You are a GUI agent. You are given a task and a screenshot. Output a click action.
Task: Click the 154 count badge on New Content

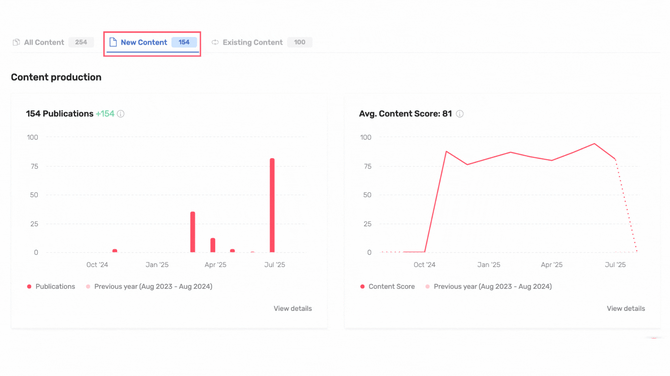(x=184, y=42)
